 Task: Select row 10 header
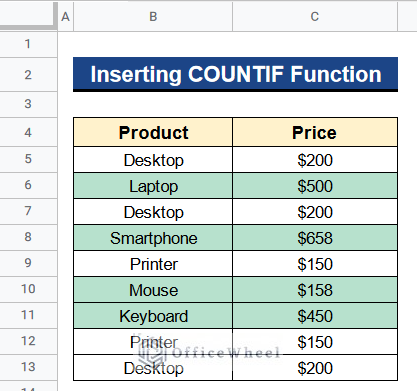(x=28, y=289)
